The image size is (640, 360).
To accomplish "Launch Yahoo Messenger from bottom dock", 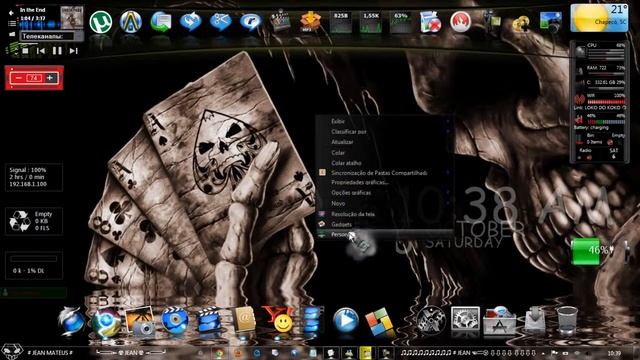I will pyautogui.click(x=278, y=319).
